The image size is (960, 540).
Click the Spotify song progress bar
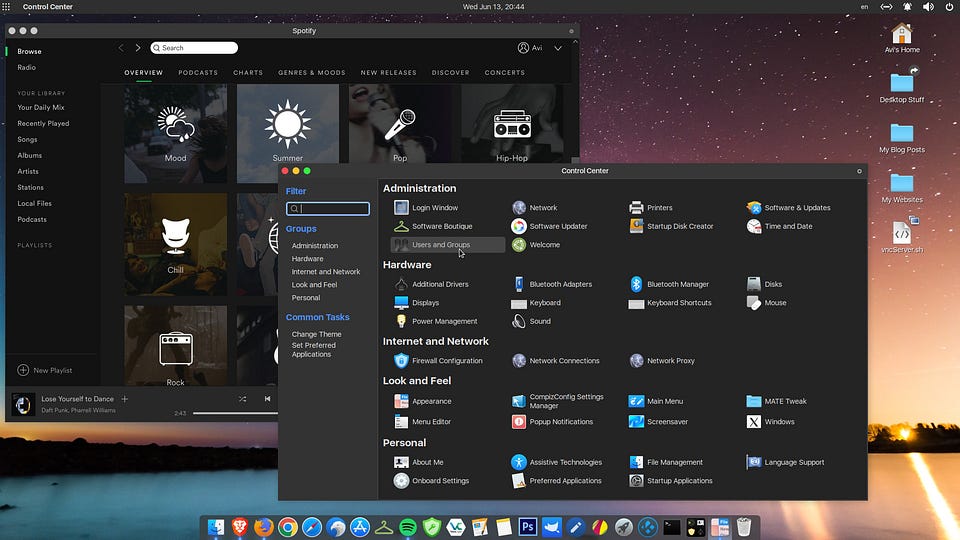(235, 413)
